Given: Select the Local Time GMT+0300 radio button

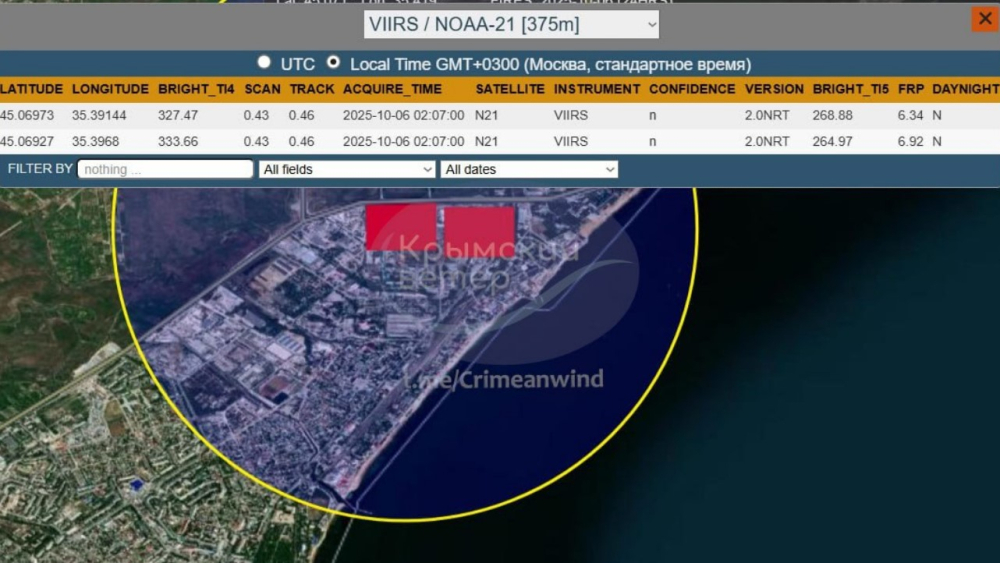Looking at the screenshot, I should [333, 63].
